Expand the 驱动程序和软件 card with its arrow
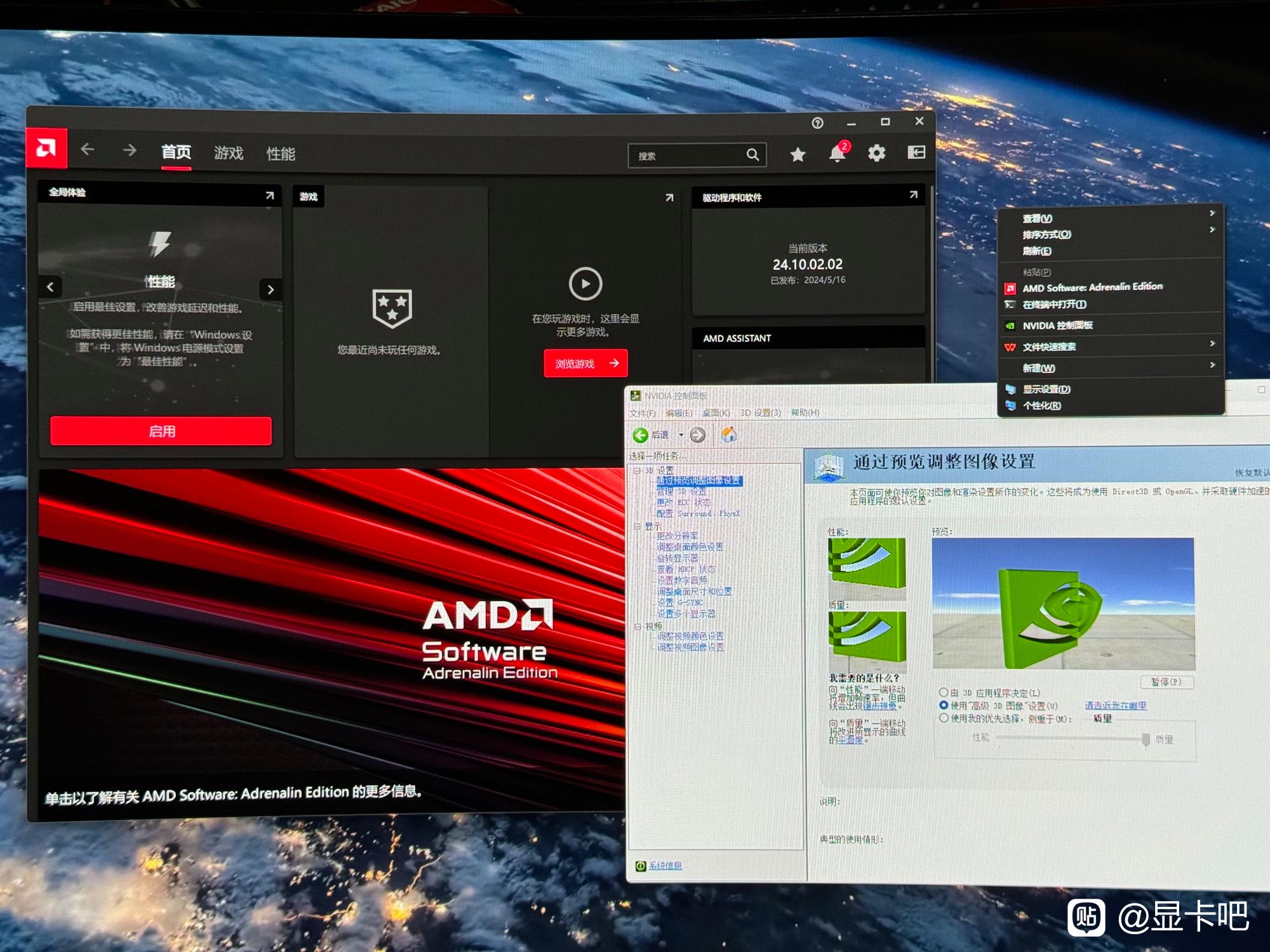 [913, 195]
